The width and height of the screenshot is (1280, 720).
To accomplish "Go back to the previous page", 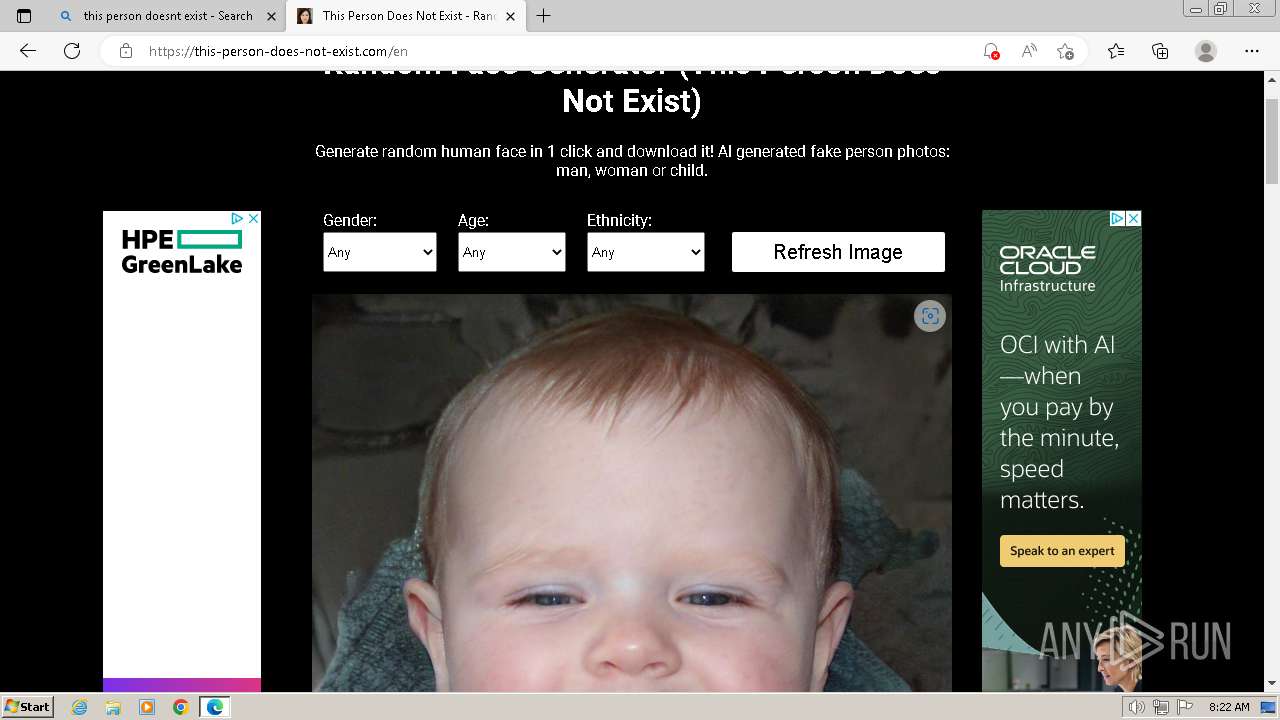I will coord(28,51).
